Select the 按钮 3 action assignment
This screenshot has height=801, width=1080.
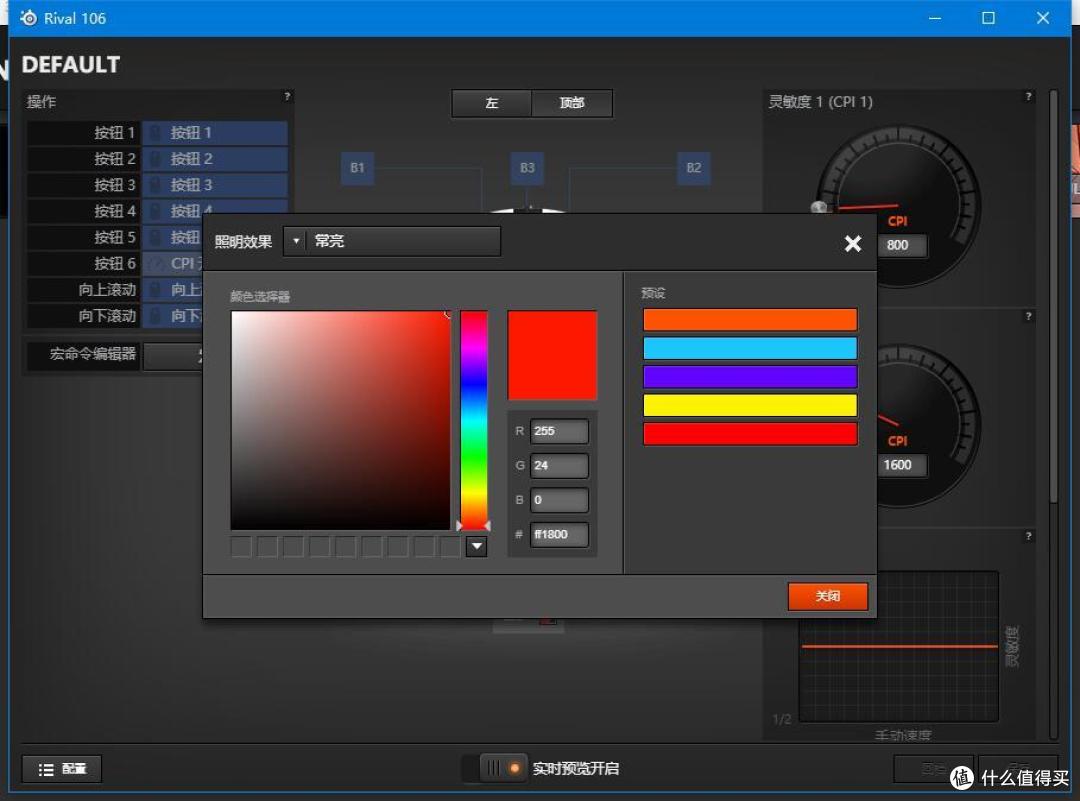point(215,185)
